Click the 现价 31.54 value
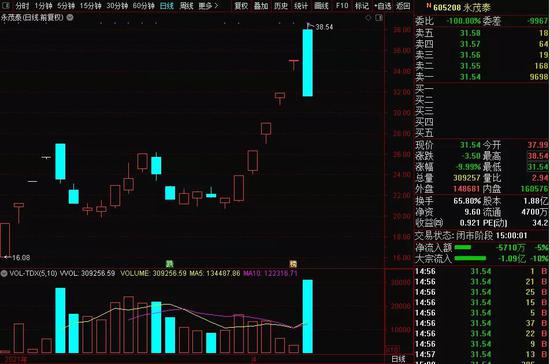Screen dimensions: 550x364 point(470,145)
